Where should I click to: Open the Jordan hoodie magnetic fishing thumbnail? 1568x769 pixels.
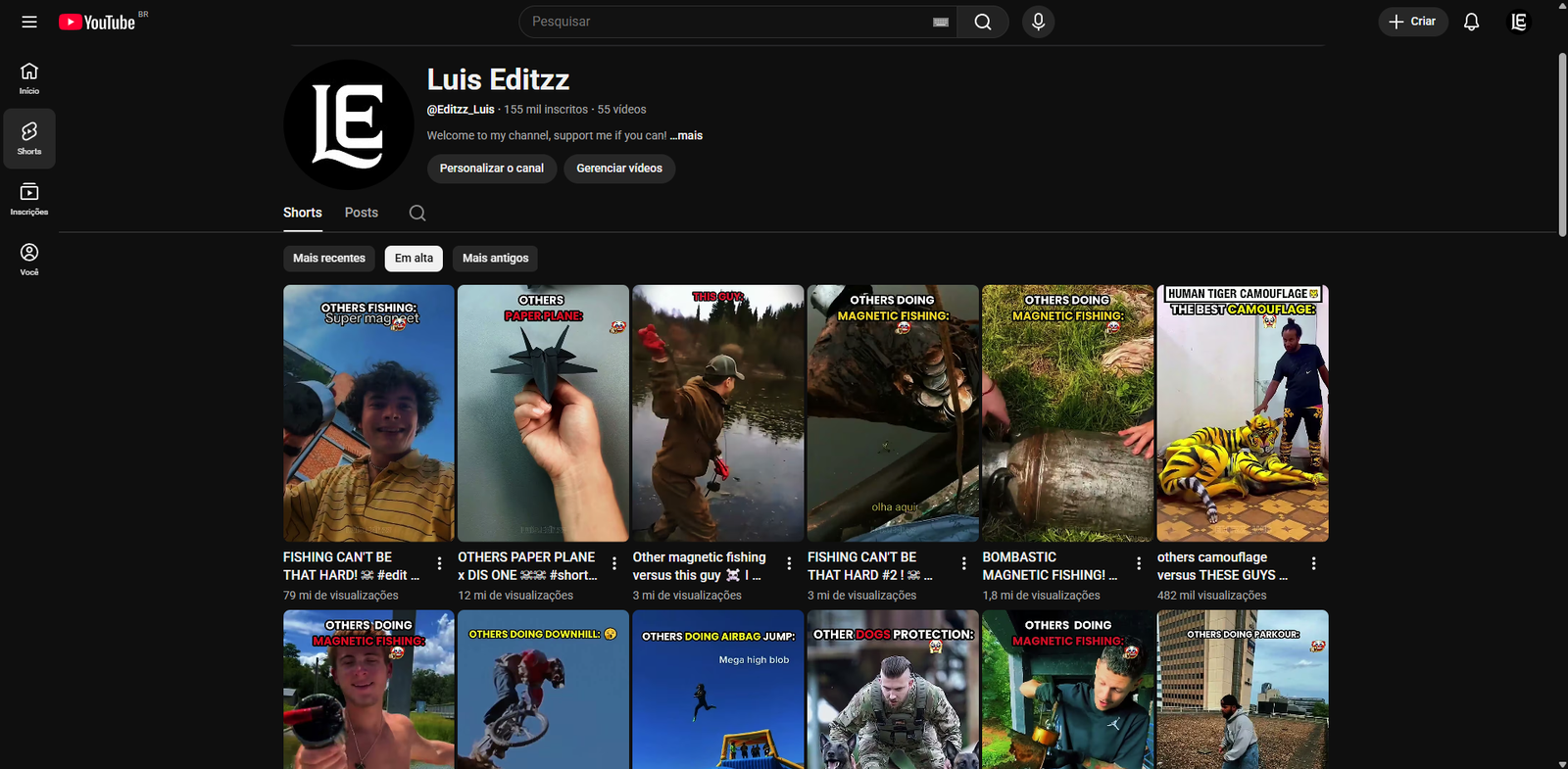pos(1068,690)
